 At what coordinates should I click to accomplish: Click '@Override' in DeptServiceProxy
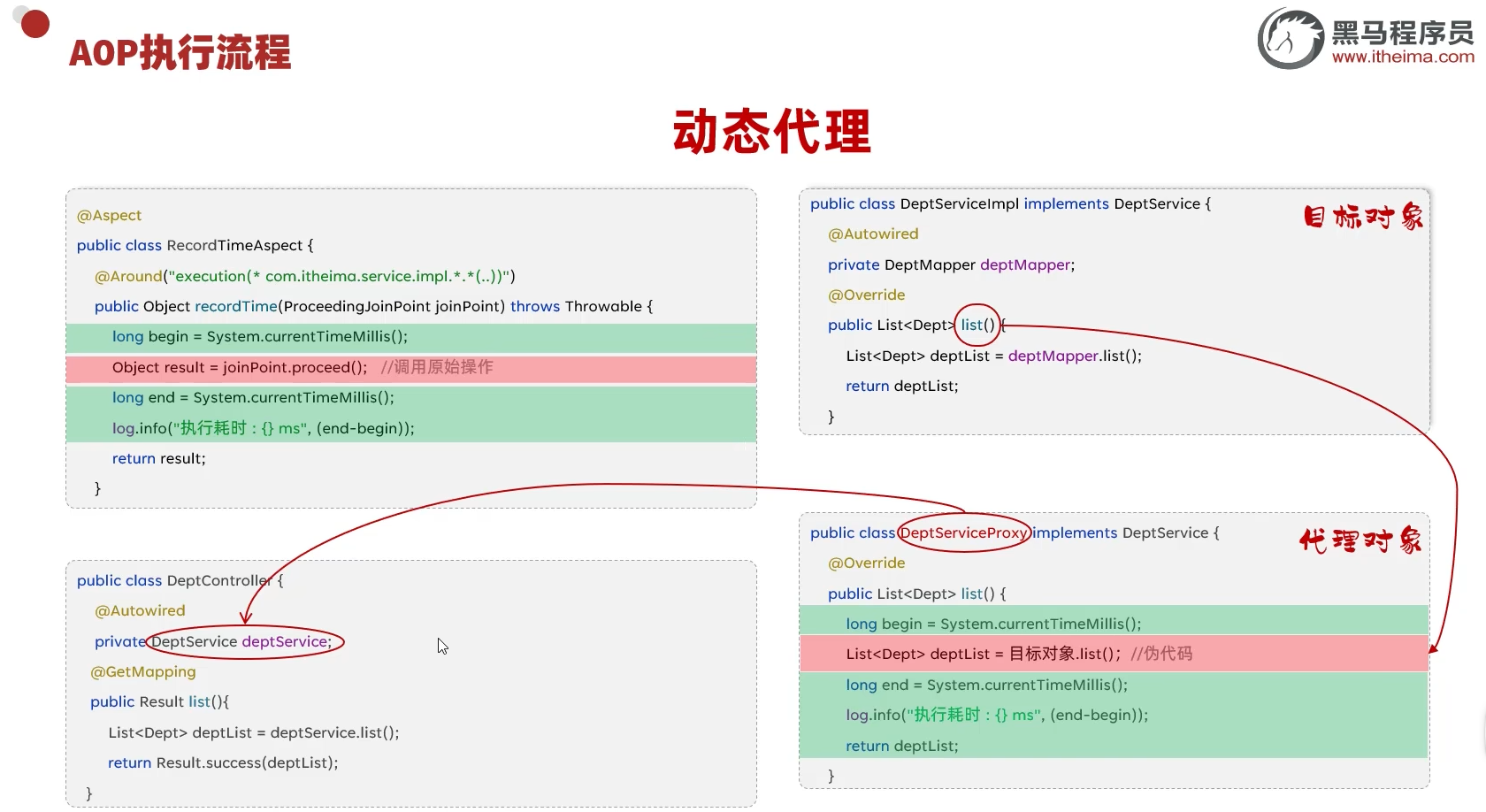pos(866,563)
